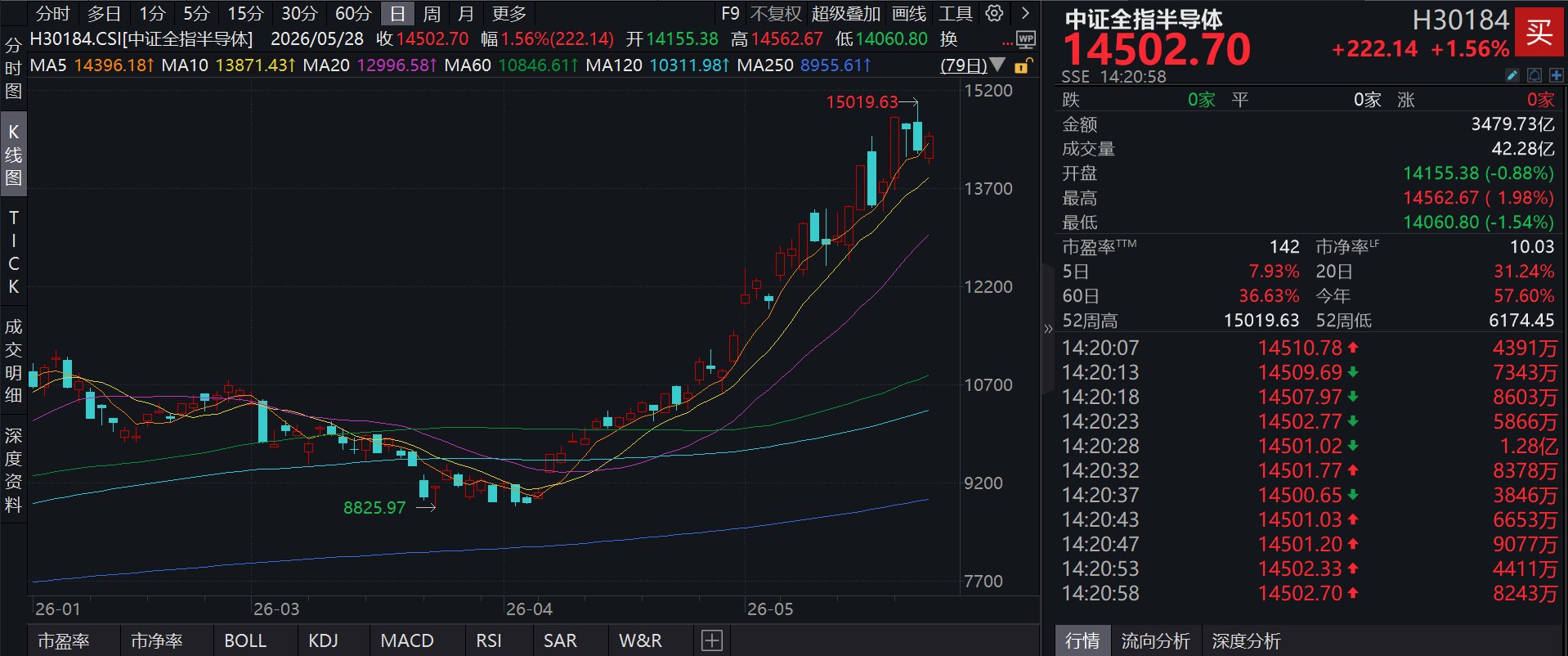The width and height of the screenshot is (1568, 656).
Task: Toggle the yellow unlock padlock icon
Action: [1023, 65]
